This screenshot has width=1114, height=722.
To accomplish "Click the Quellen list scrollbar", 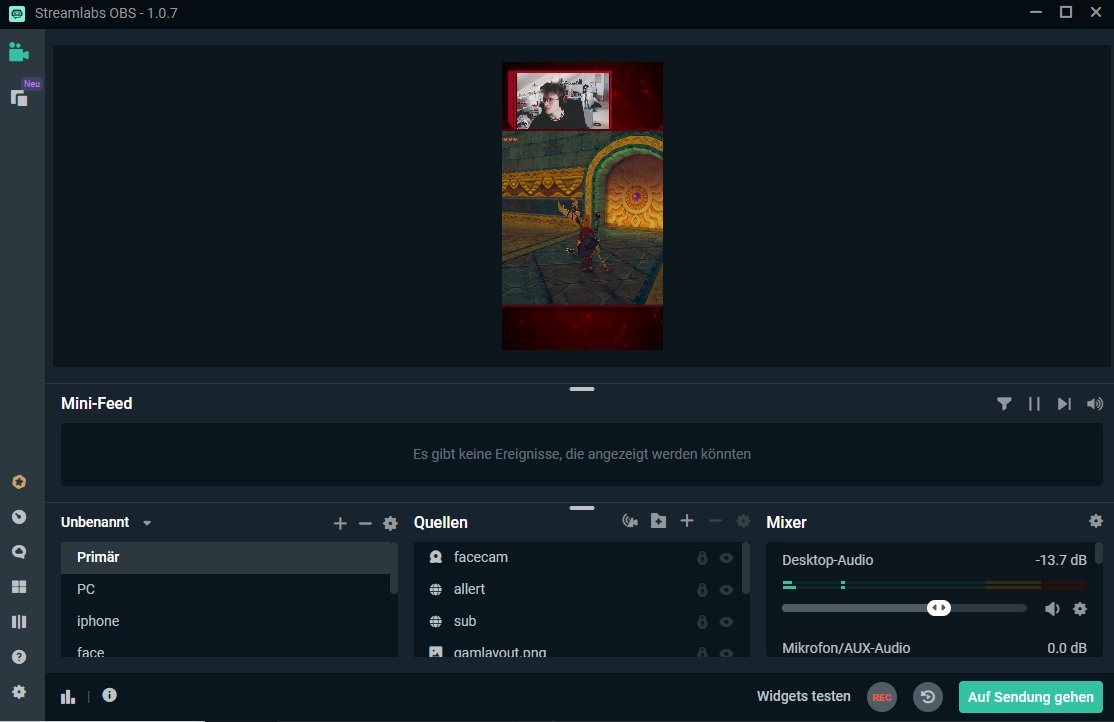I will [745, 569].
